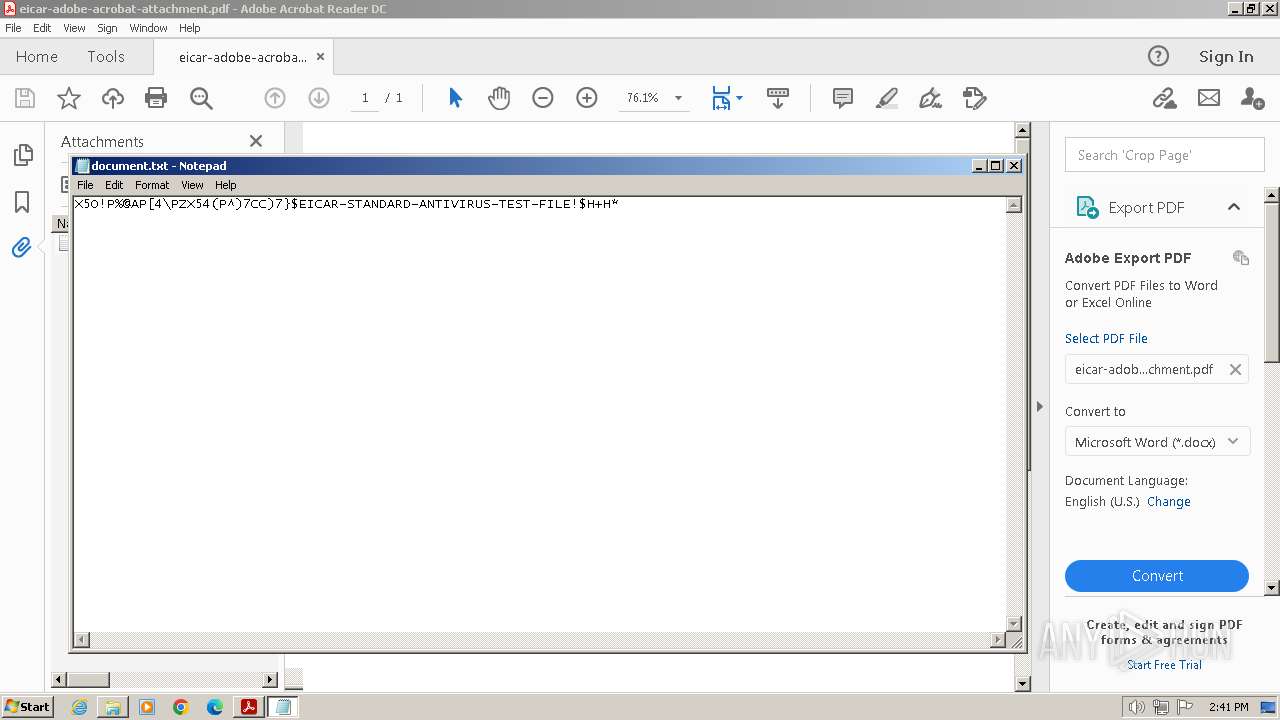The width and height of the screenshot is (1280, 720).
Task: Click the page number field
Action: [365, 98]
